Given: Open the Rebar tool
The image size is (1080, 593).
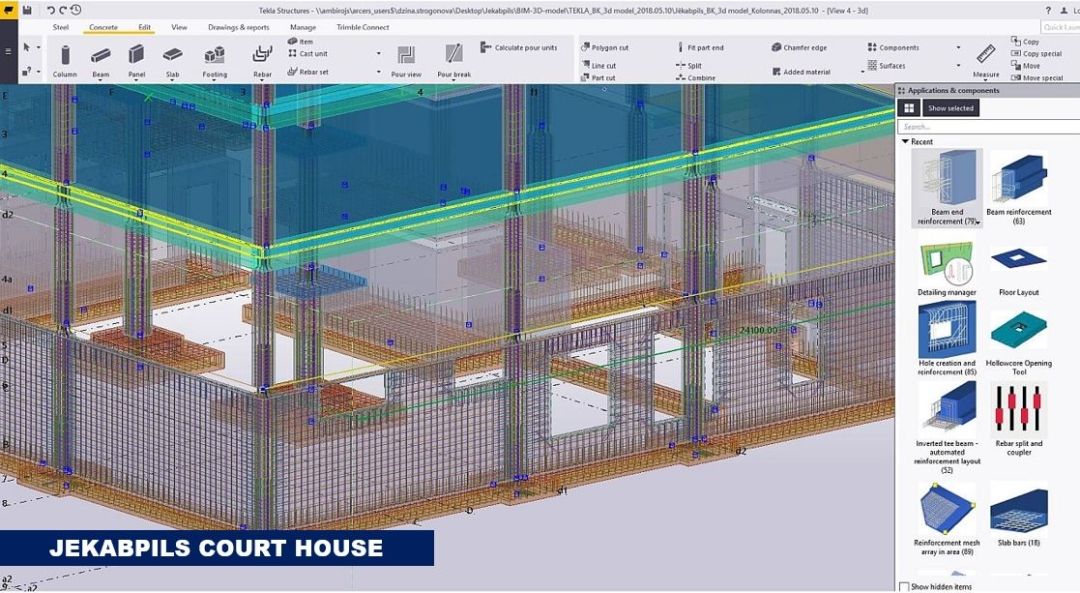Looking at the screenshot, I should 262,58.
